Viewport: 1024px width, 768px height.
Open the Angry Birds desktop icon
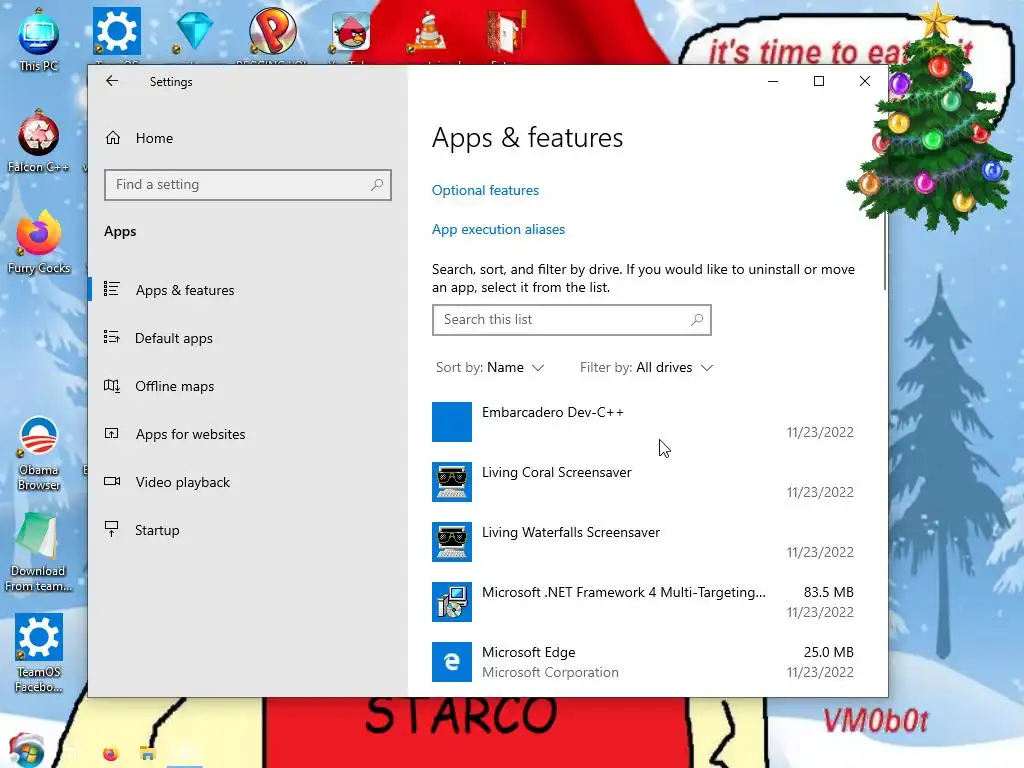tap(351, 31)
